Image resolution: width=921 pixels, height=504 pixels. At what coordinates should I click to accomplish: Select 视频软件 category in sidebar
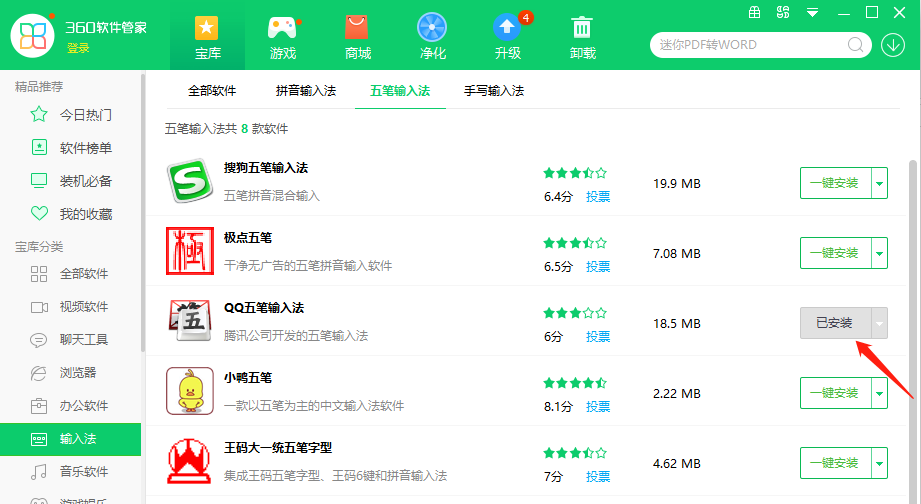pos(70,307)
